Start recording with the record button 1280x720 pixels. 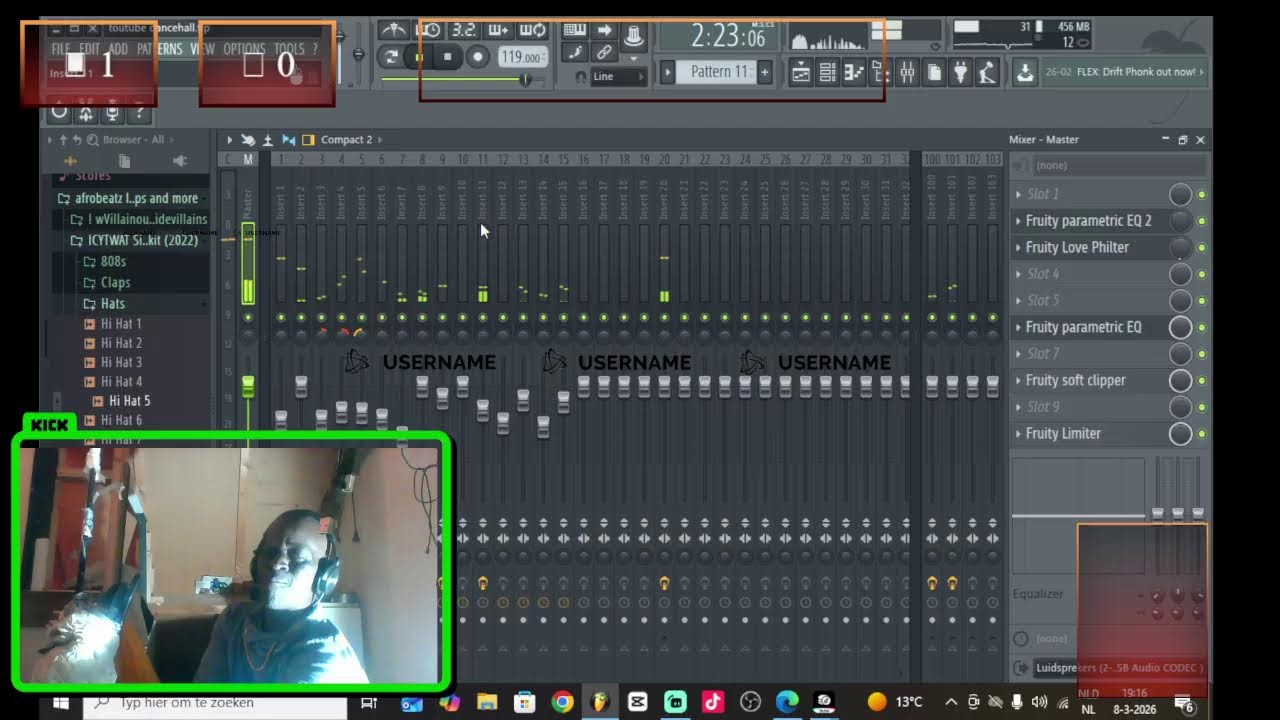[478, 57]
